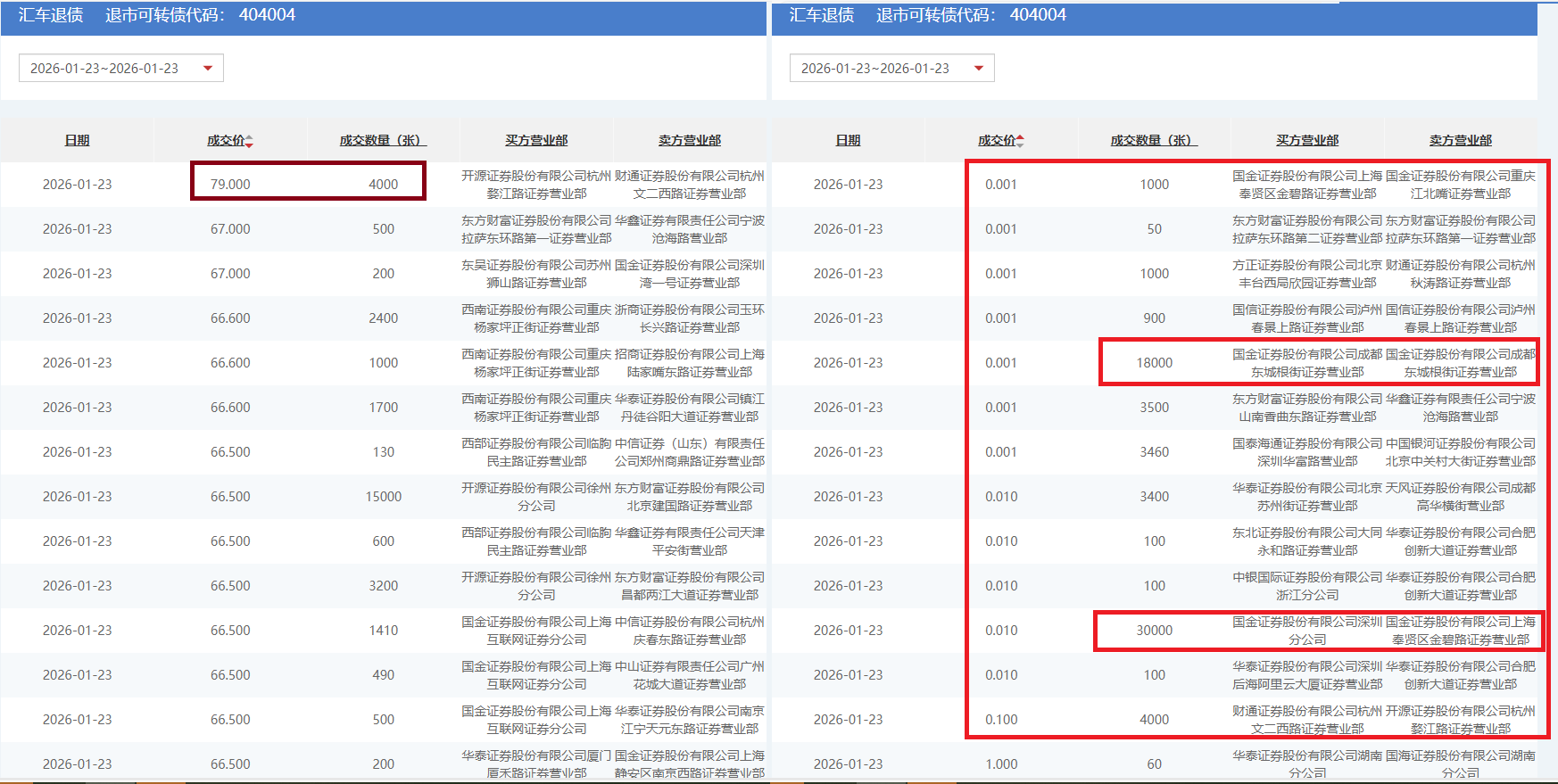Select left table price cell 79.000
Screen dimensions: 1558x784
coord(230,185)
